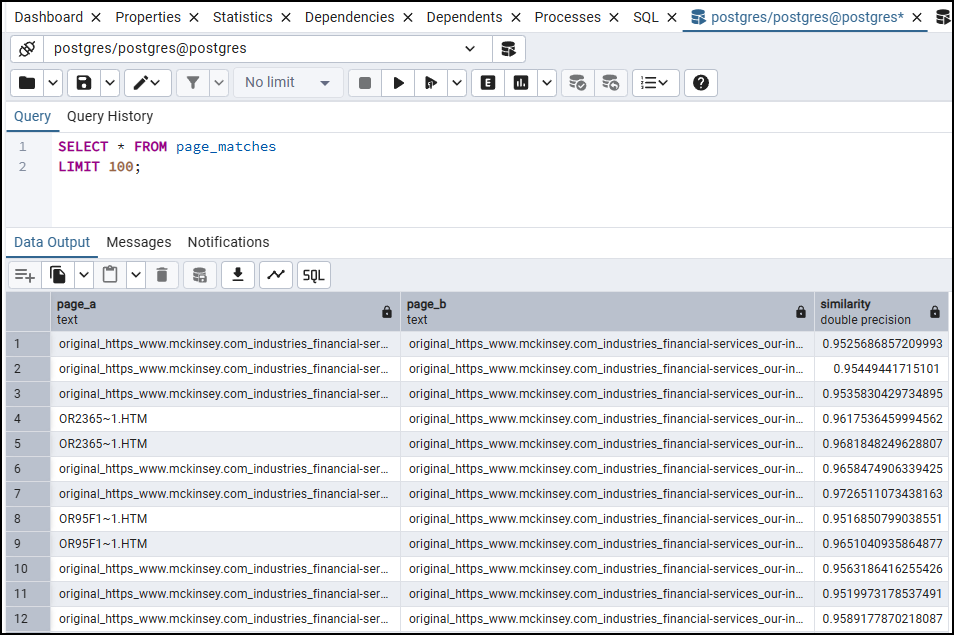The image size is (954, 635).
Task: Select OR2365~1.HTM cell in row 4
Action: pyautogui.click(x=225, y=419)
